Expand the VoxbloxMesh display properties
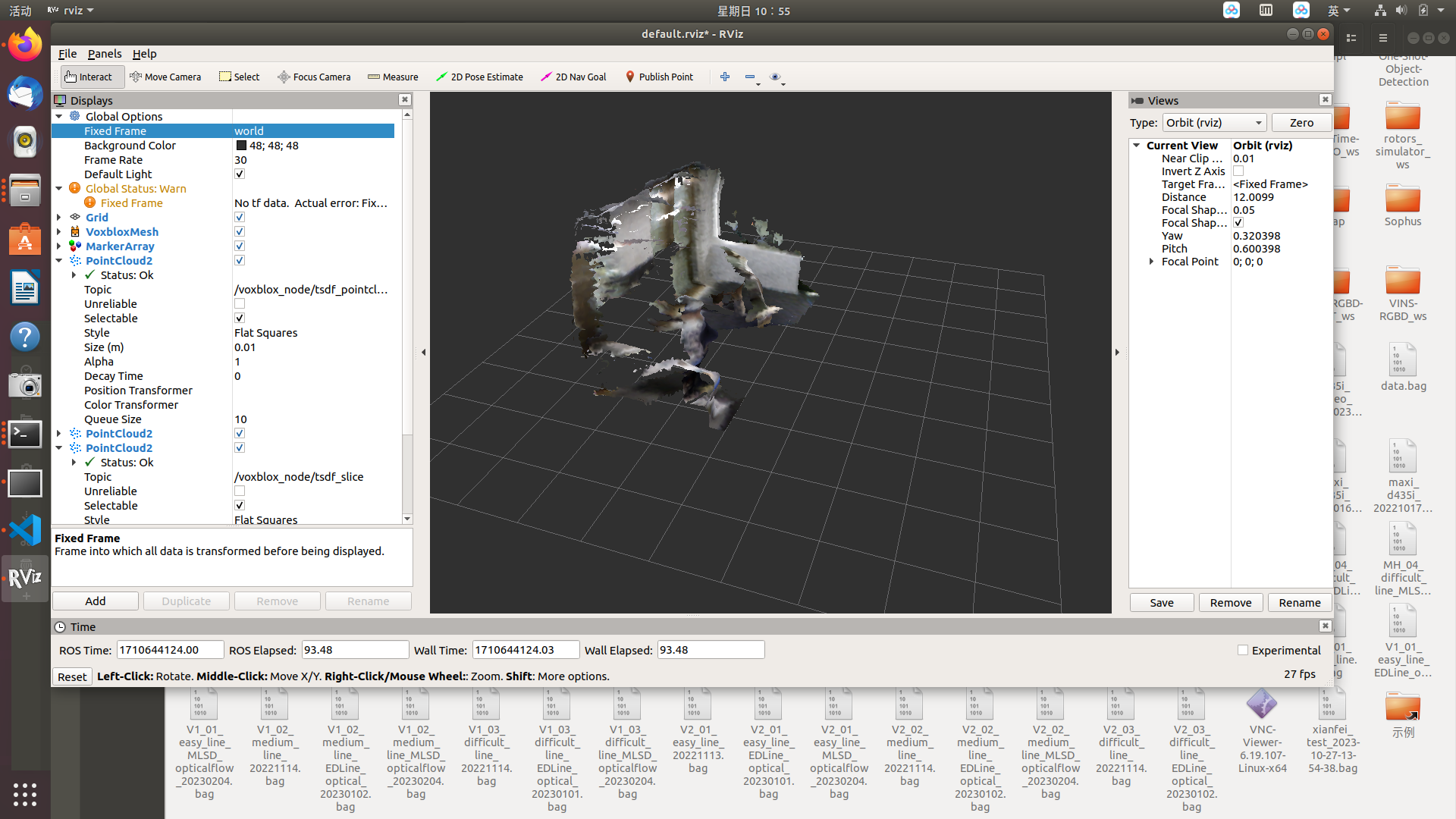This screenshot has height=819, width=1456. click(59, 231)
